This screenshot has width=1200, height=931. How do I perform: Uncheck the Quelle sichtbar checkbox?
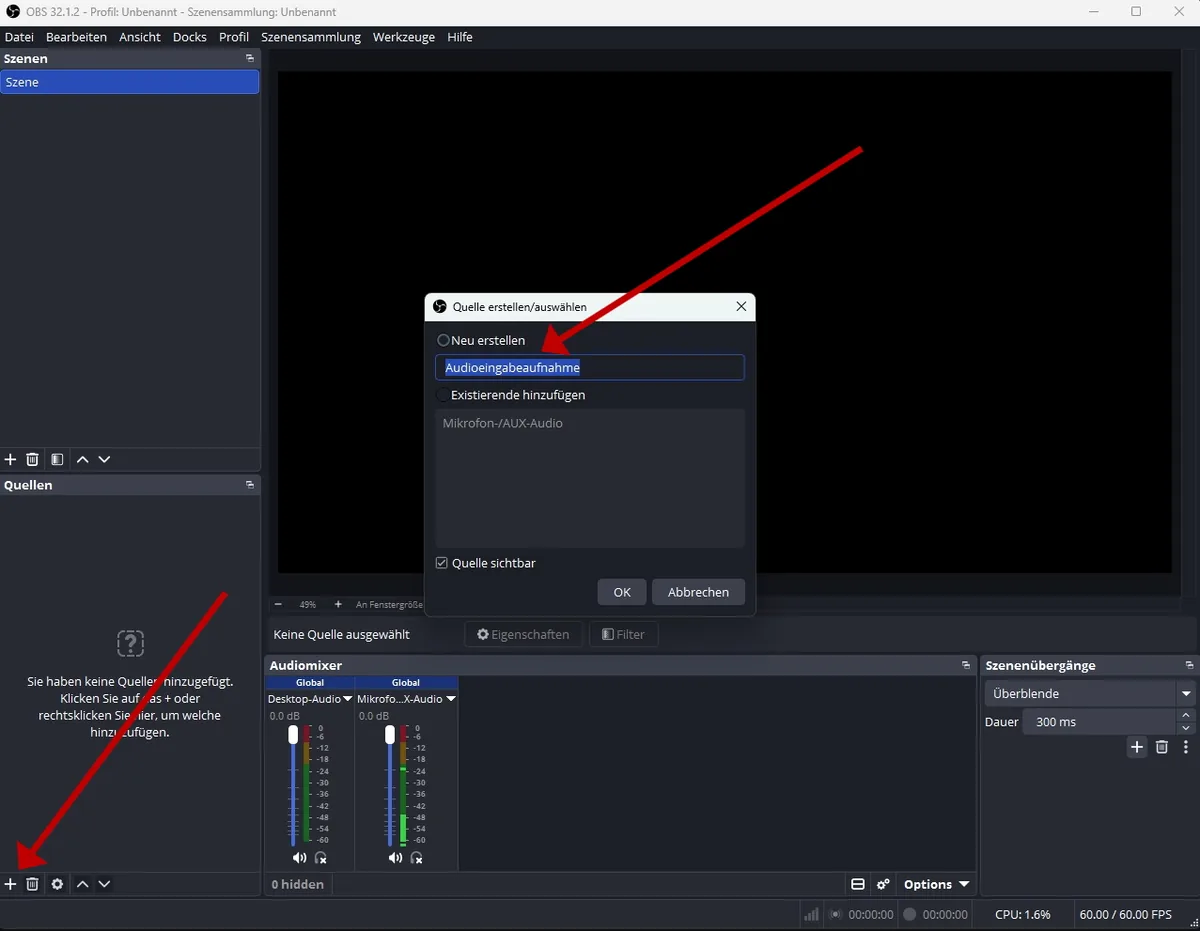442,563
